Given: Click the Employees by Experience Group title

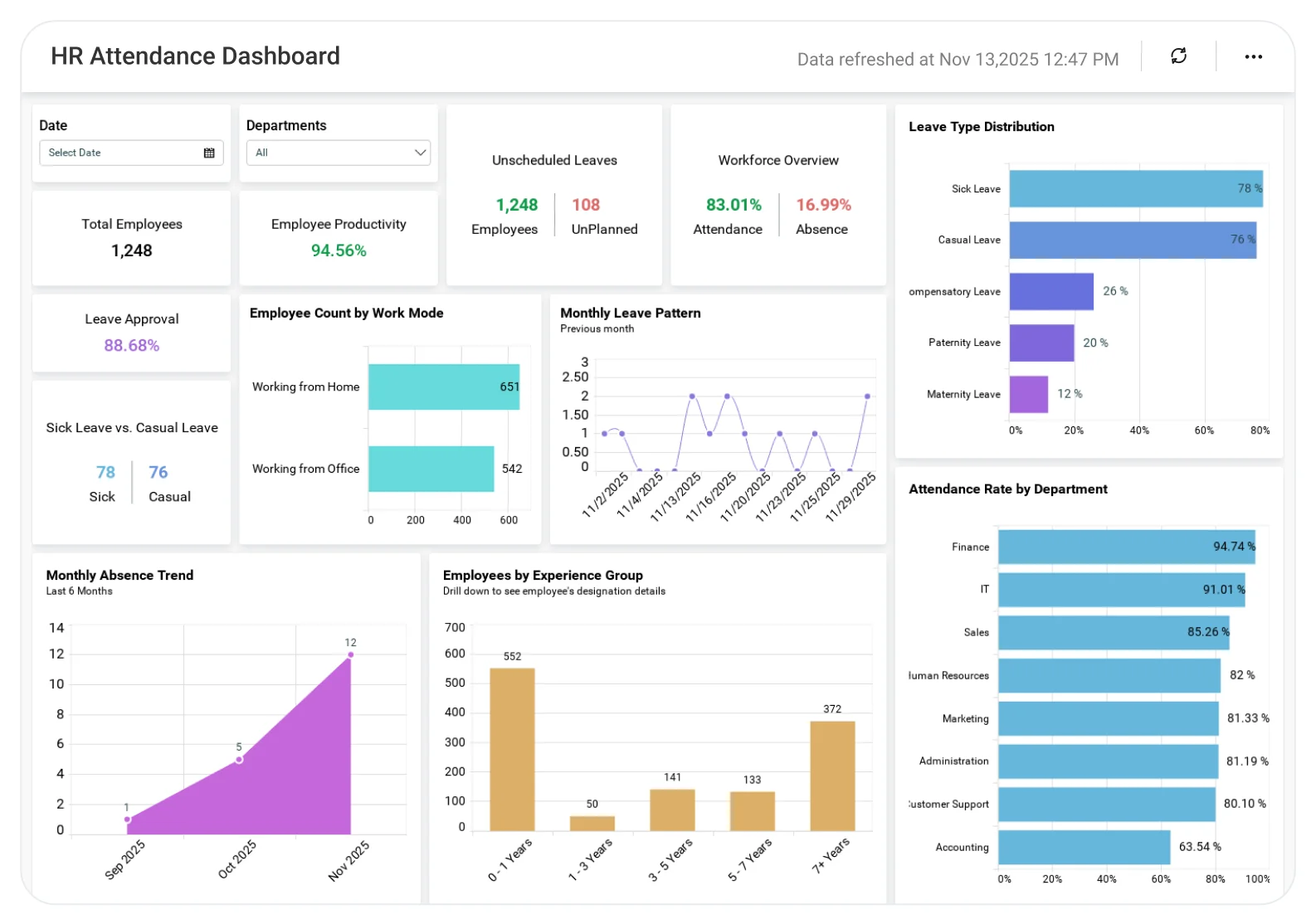Looking at the screenshot, I should (543, 575).
